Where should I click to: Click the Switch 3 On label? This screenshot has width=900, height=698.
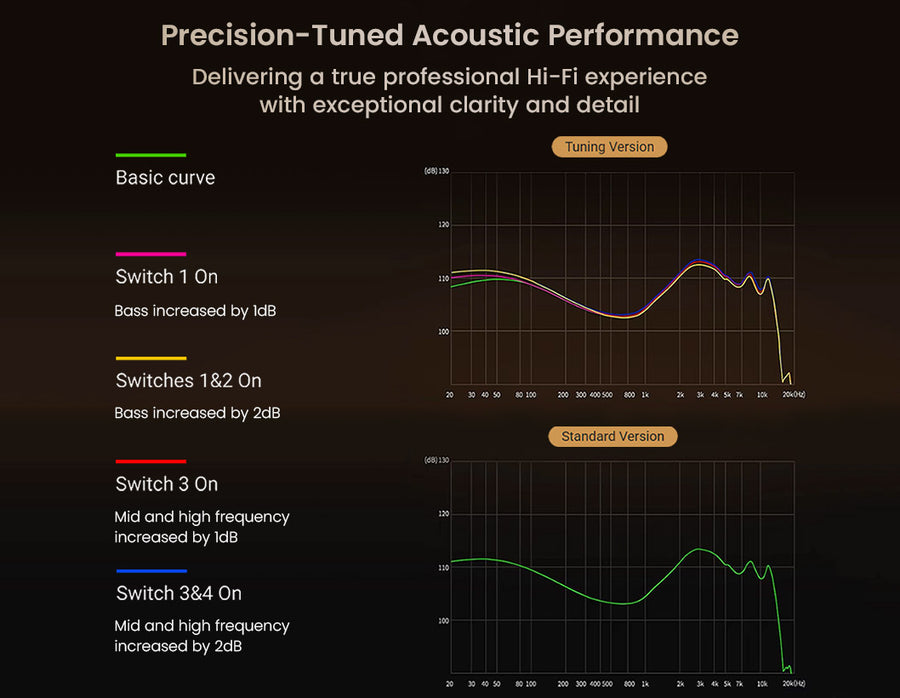coord(166,484)
